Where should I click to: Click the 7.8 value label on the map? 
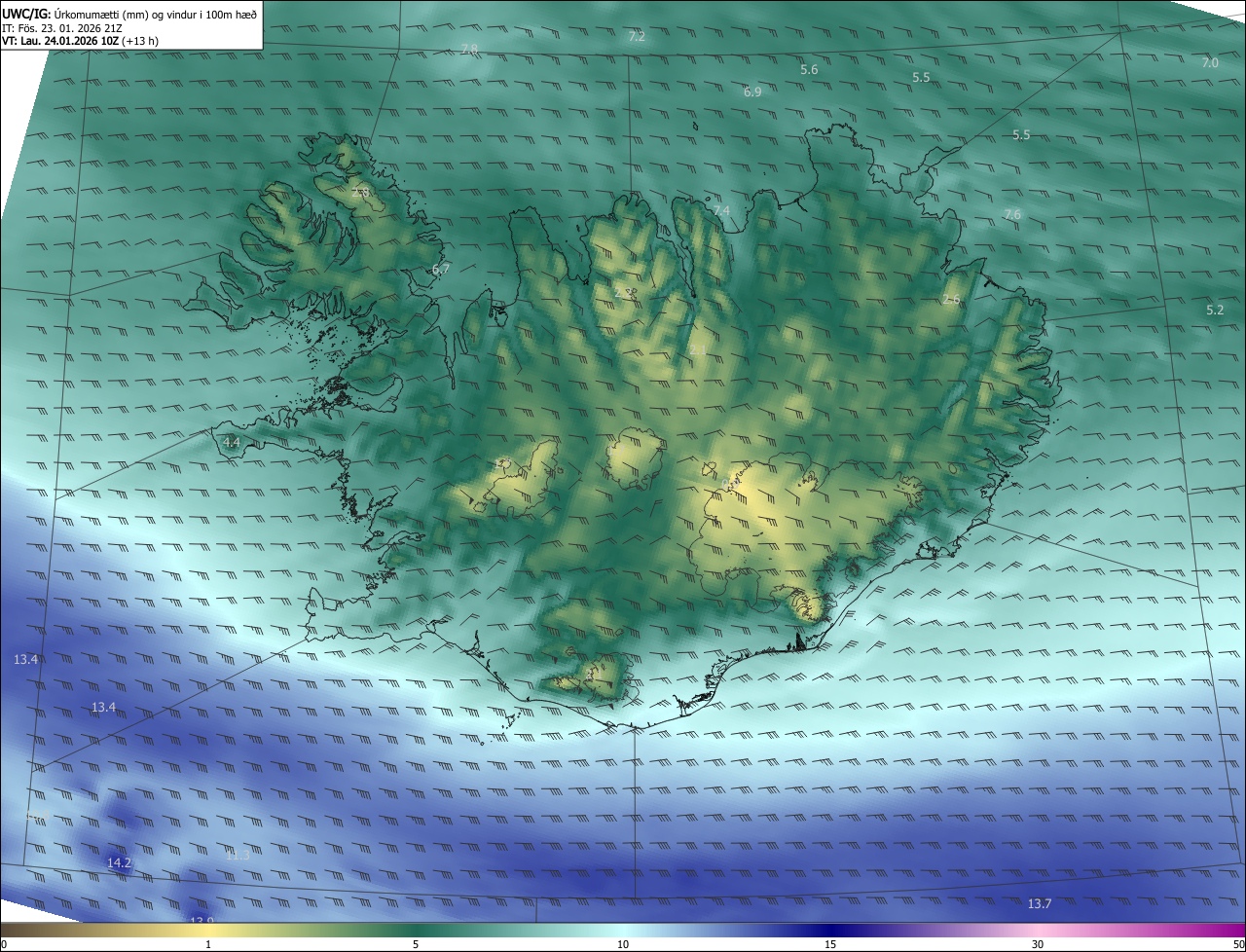pyautogui.click(x=469, y=50)
